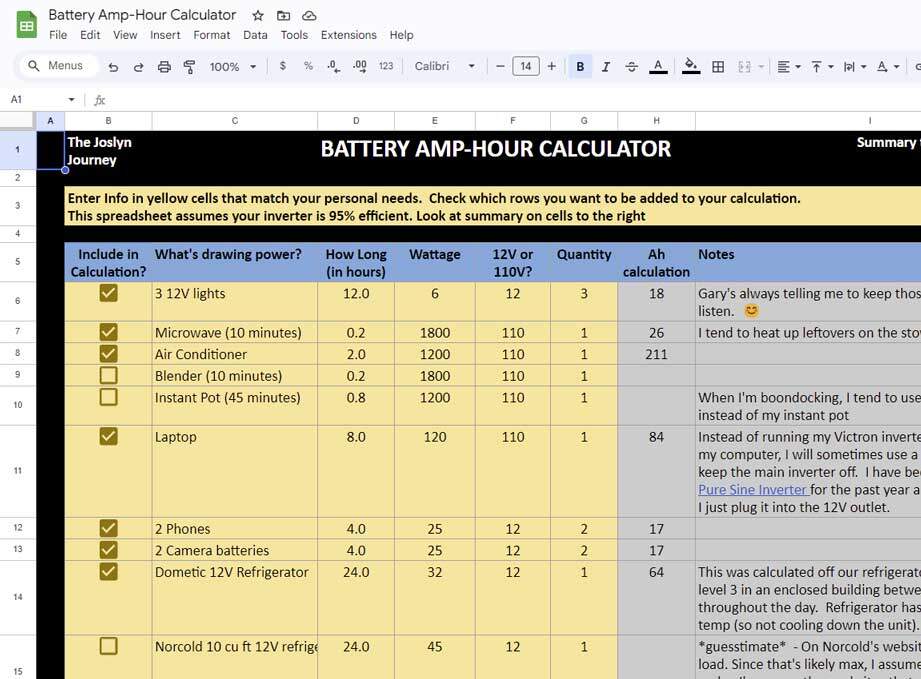The height and width of the screenshot is (679, 921).
Task: Select the Air Conditioner wattage cell 1200
Action: (435, 354)
